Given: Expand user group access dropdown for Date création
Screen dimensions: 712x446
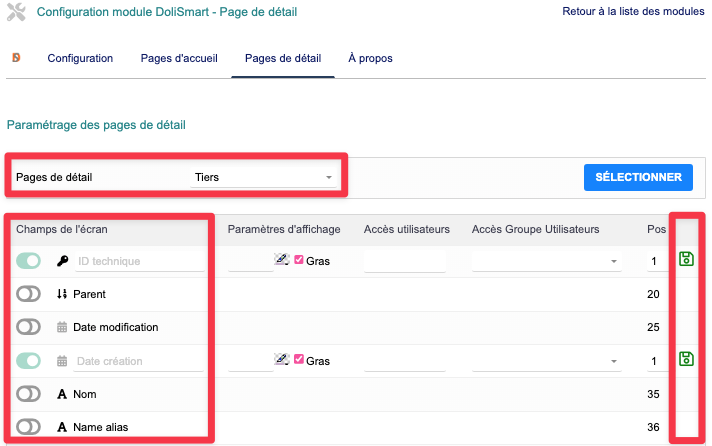Looking at the screenshot, I should pos(547,361).
